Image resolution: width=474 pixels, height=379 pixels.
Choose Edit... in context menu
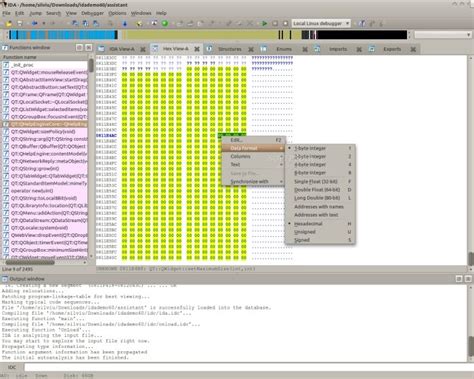coord(253,140)
